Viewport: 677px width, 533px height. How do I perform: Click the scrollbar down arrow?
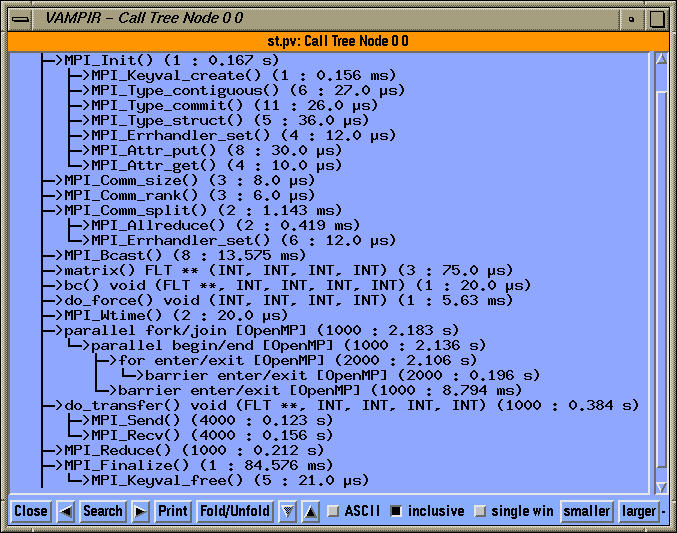click(661, 487)
